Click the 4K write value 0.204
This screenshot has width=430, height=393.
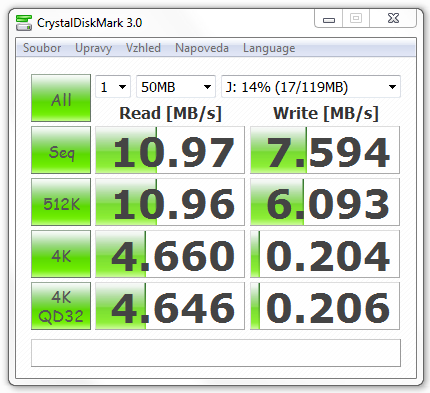coord(325,254)
